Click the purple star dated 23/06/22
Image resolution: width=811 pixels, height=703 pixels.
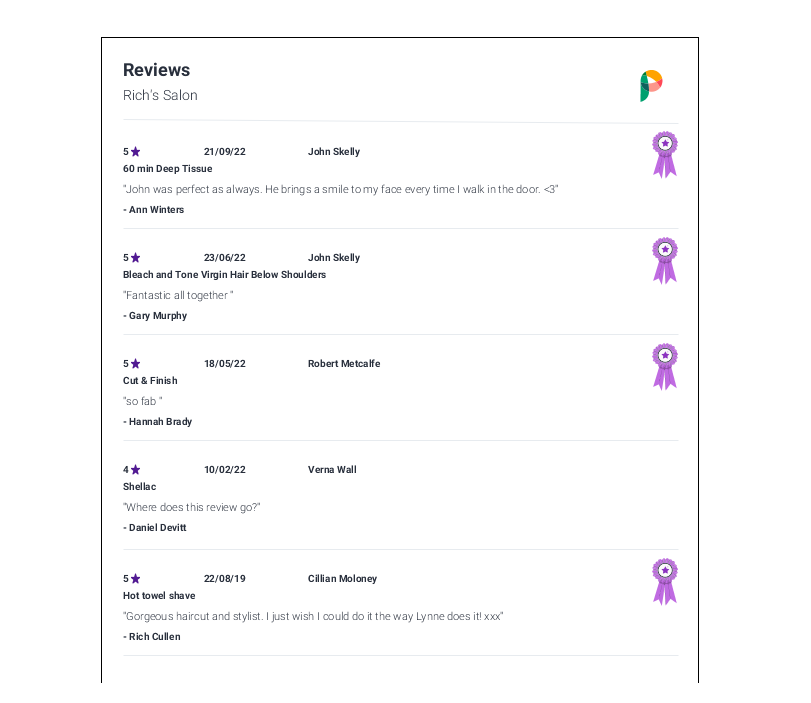[x=136, y=258]
